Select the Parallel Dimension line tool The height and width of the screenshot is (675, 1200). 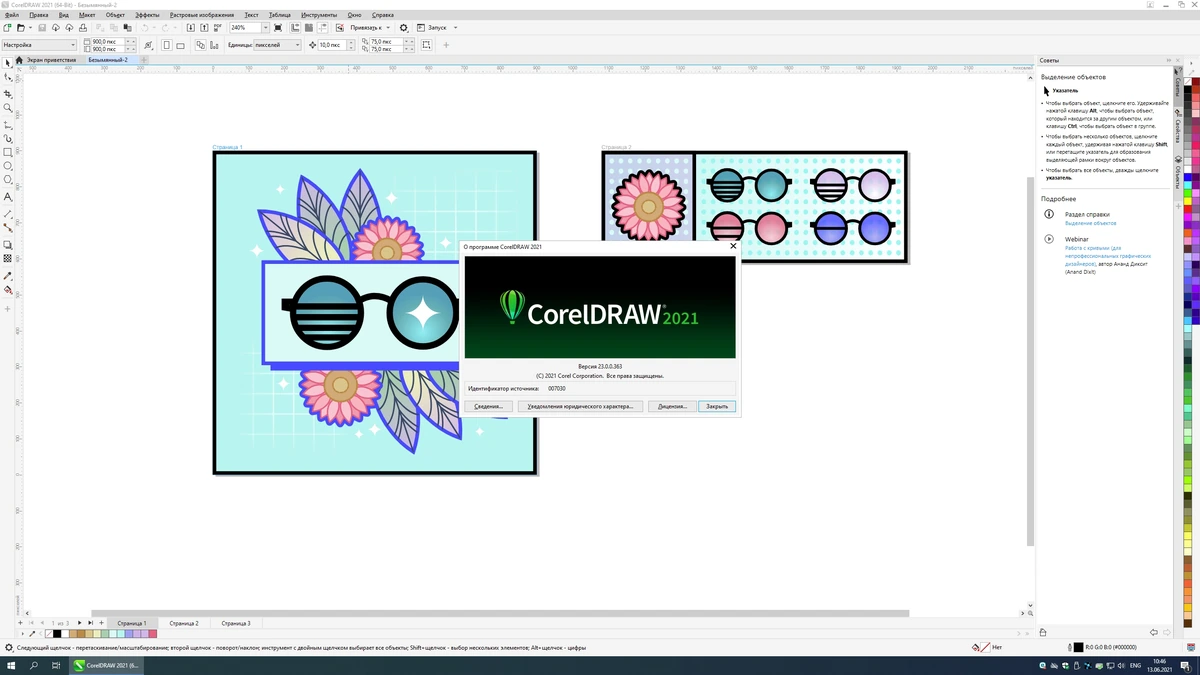coord(8,214)
